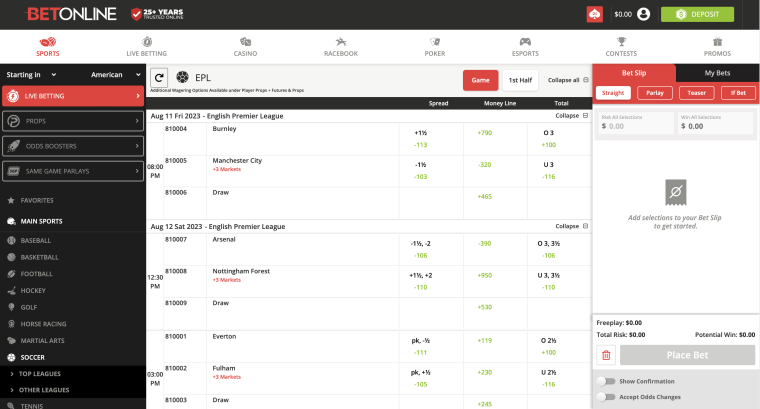This screenshot has height=409, width=760.
Task: Open the user account profile icon
Action: [644, 15]
